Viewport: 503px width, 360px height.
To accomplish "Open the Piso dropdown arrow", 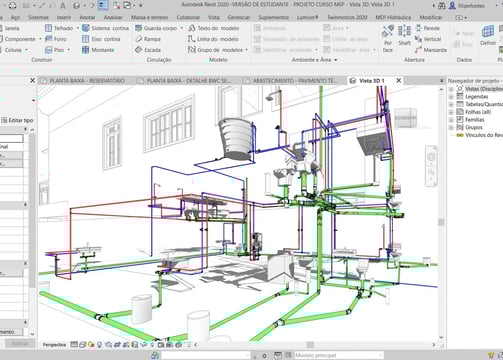I will point(69,50).
